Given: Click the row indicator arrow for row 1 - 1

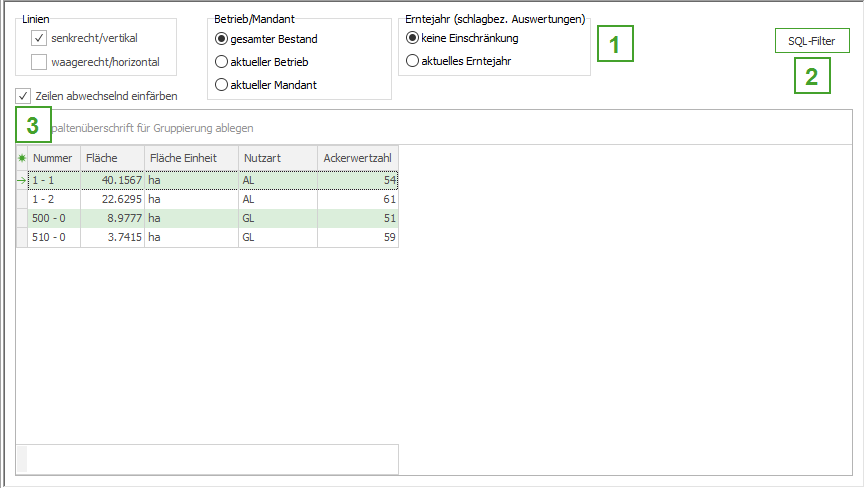Looking at the screenshot, I should tap(21, 180).
